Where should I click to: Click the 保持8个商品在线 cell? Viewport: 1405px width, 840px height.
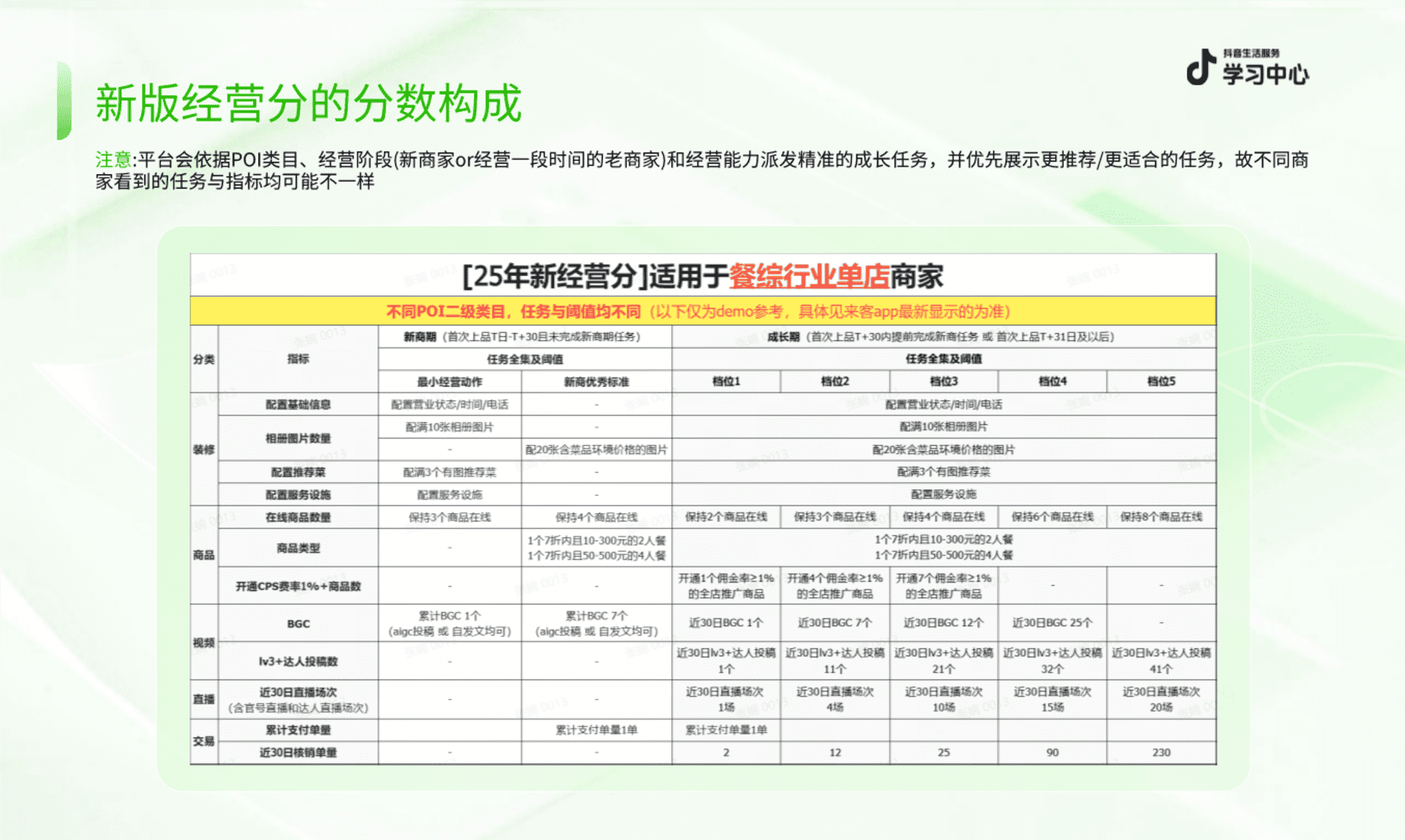[1161, 517]
